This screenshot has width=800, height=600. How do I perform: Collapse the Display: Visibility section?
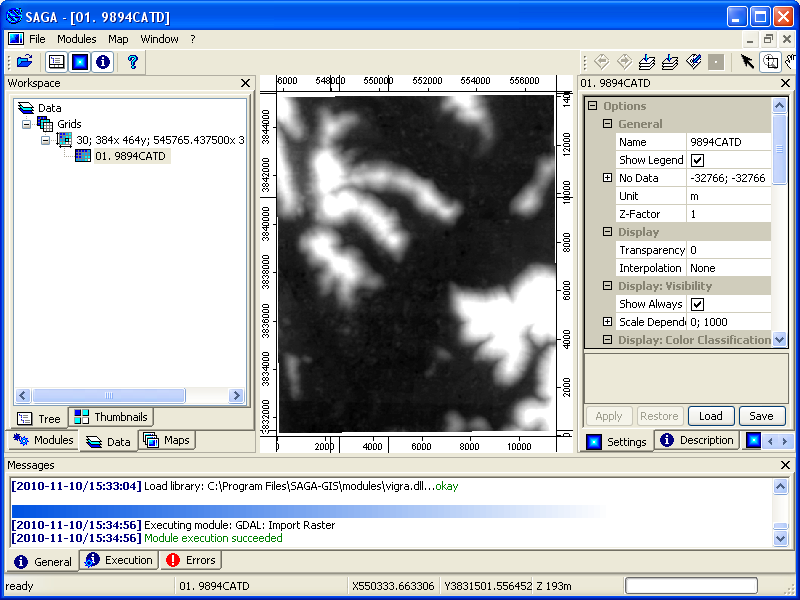tap(607, 286)
